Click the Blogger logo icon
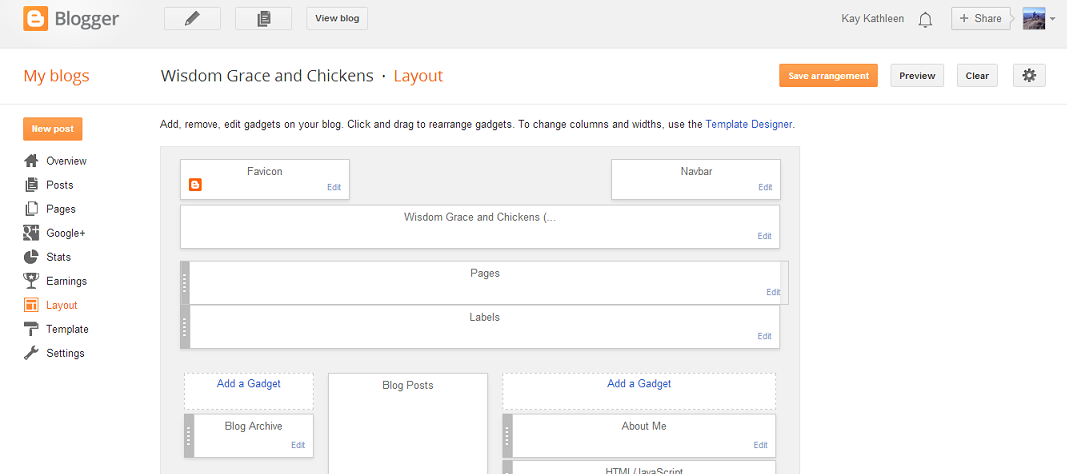1067x474 pixels. pos(36,19)
